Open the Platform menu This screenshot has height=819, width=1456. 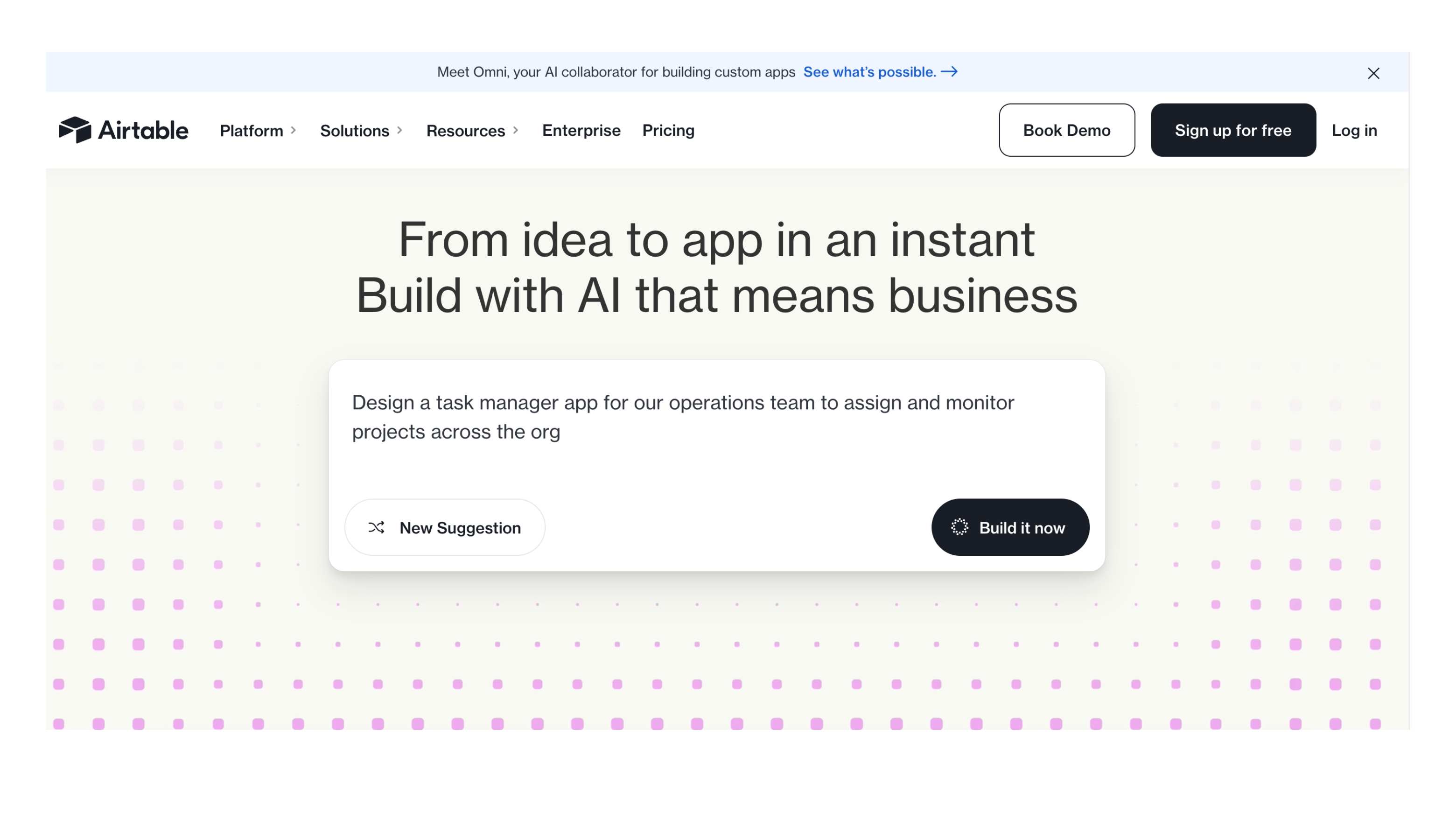point(252,131)
